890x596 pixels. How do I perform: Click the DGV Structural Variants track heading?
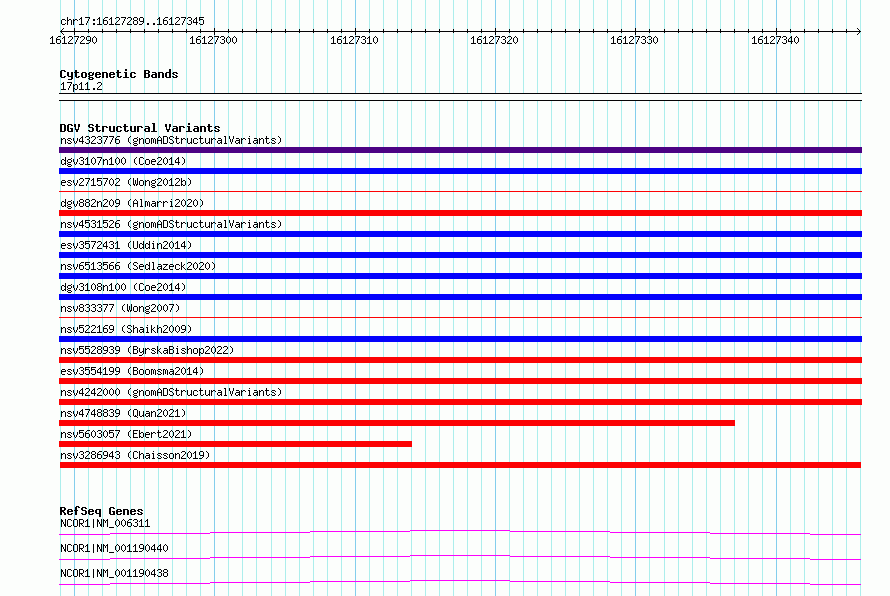[x=140, y=128]
